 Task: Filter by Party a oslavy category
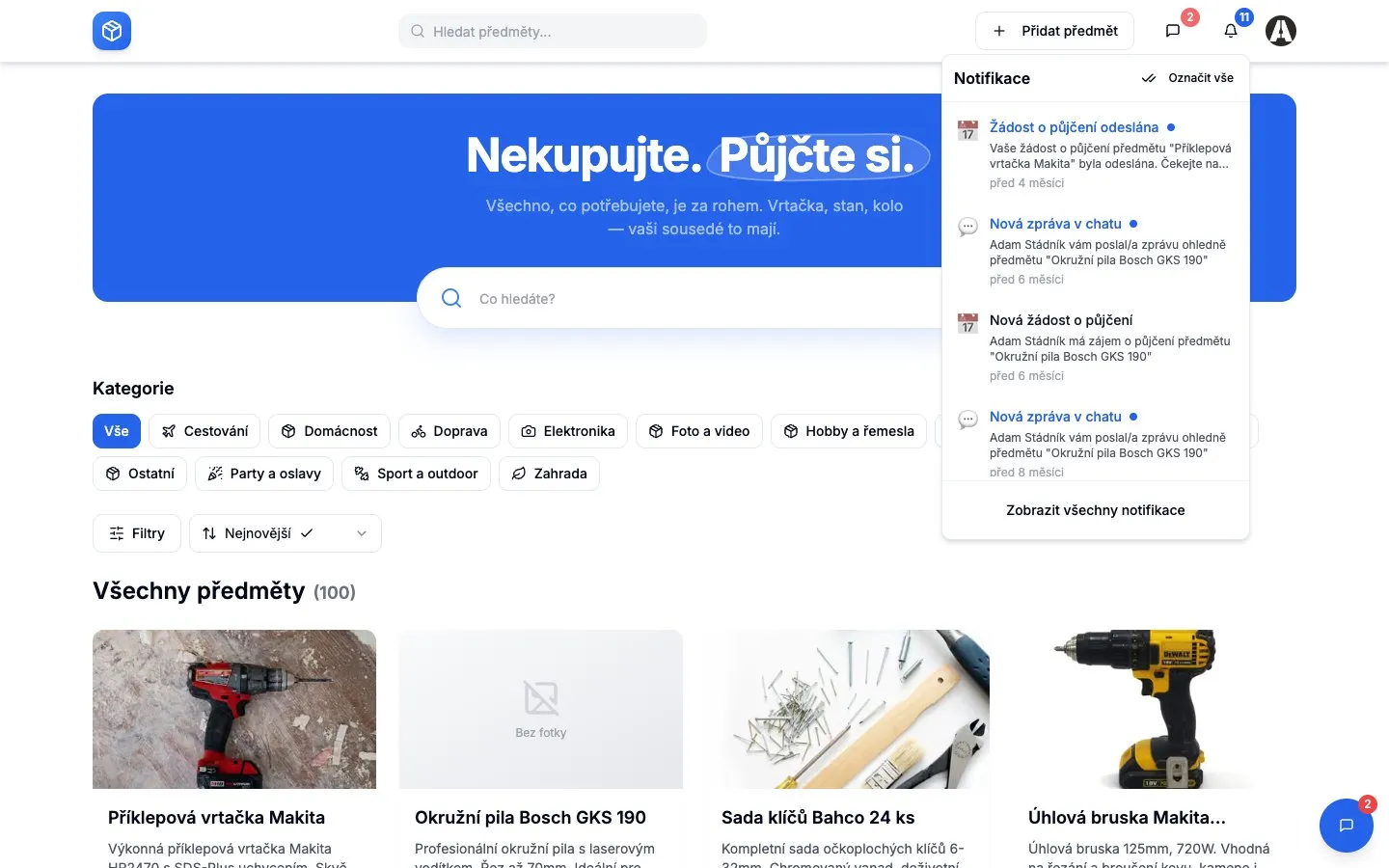(264, 474)
